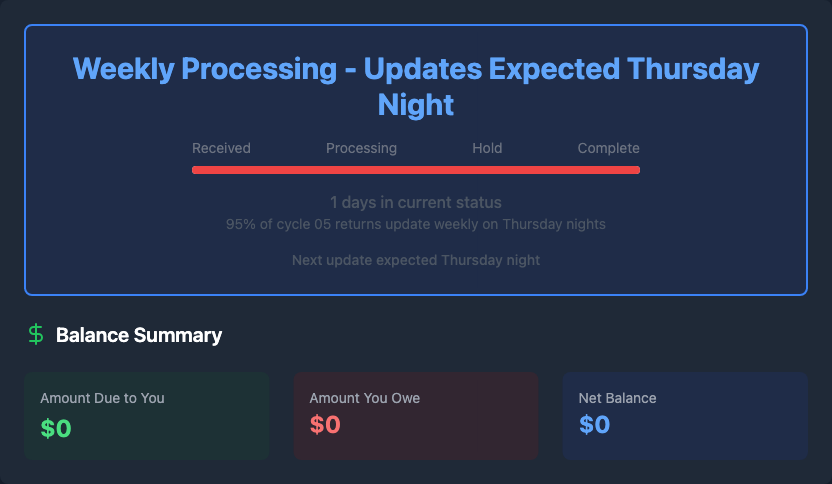The height and width of the screenshot is (484, 832).
Task: Open the Net Balance card
Action: pos(684,416)
